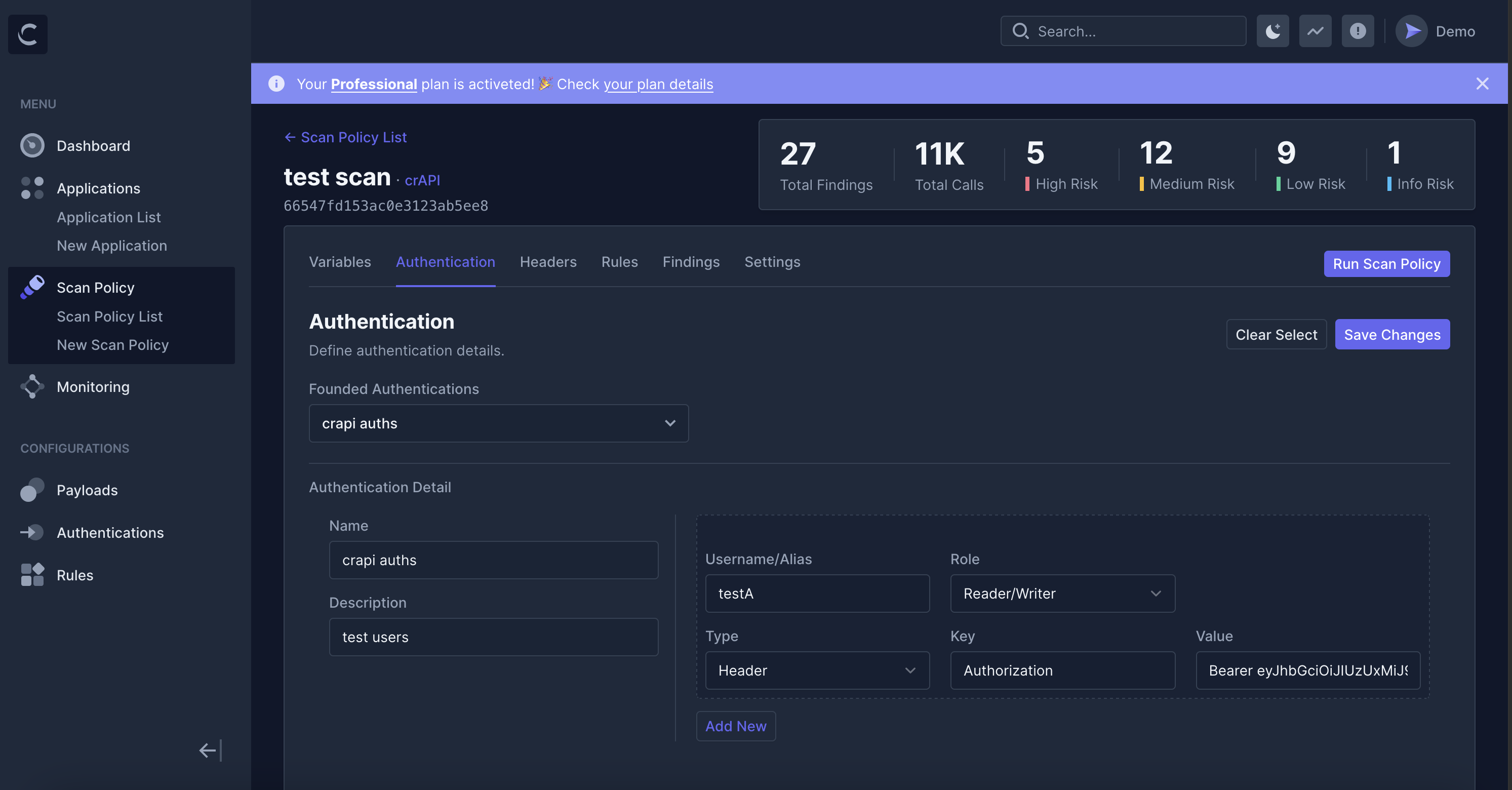The height and width of the screenshot is (790, 1512).
Task: Switch to the Headers tab
Action: point(547,262)
